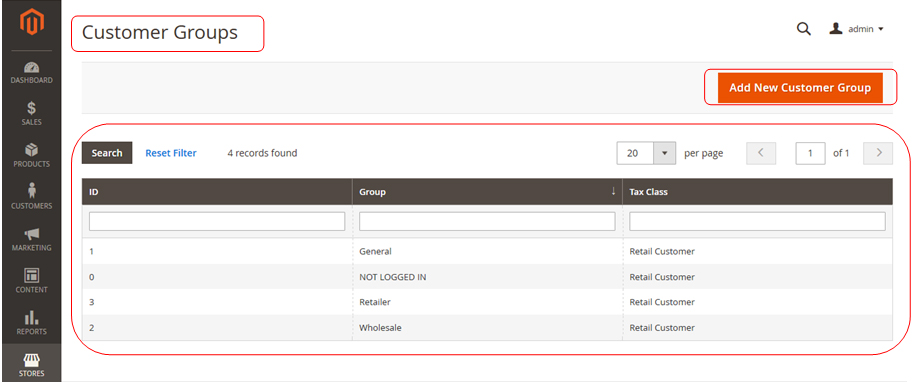Open the Products menu icon
This screenshot has height=382, width=918.
click(x=31, y=155)
